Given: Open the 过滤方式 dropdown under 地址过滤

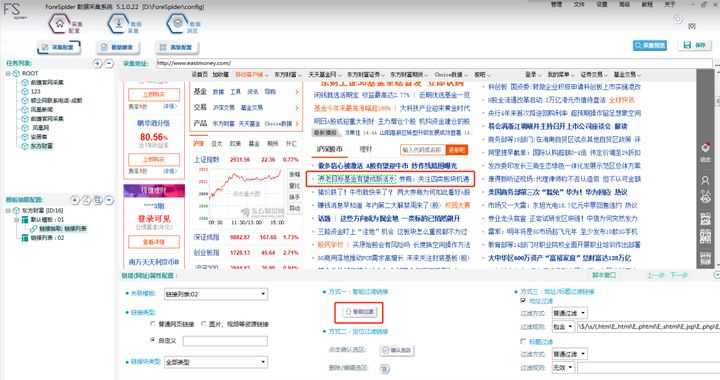Looking at the screenshot, I should [569, 313].
